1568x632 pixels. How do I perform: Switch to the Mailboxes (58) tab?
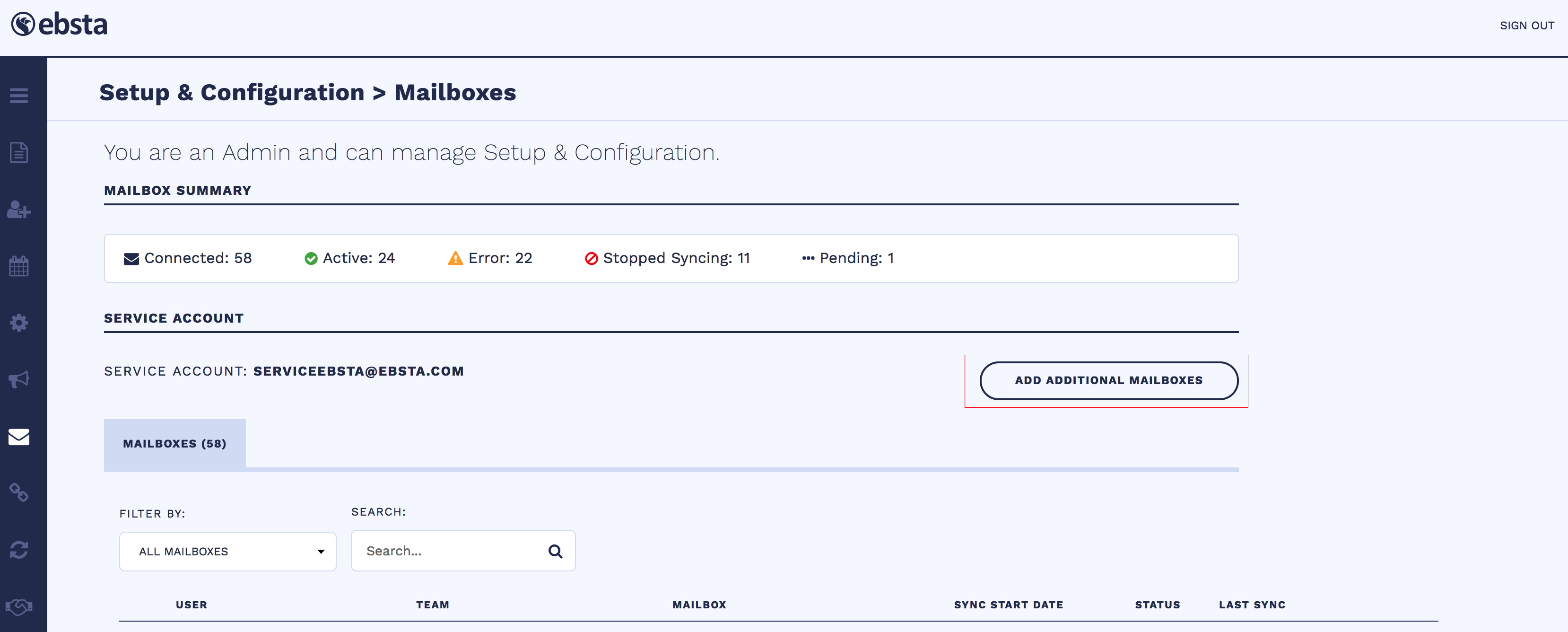click(x=174, y=444)
